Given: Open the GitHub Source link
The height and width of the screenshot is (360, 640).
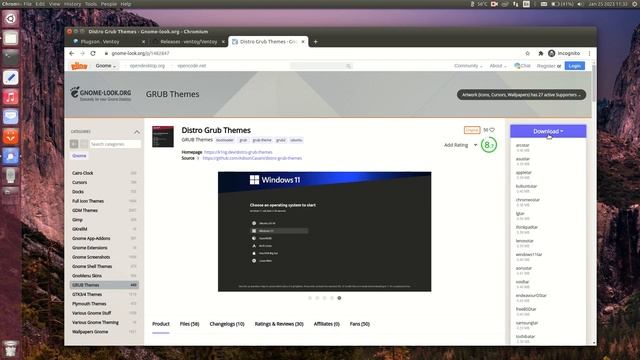Looking at the screenshot, I should (x=252, y=158).
